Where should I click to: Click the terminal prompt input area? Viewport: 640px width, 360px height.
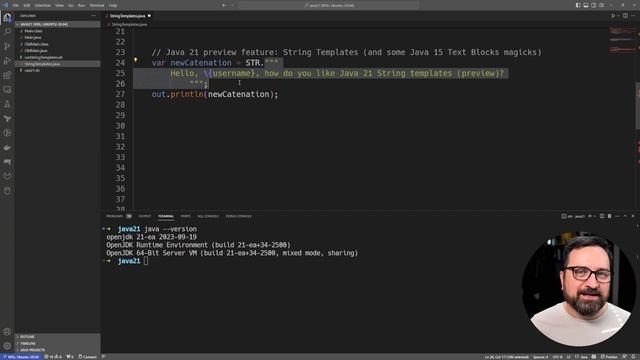146,261
